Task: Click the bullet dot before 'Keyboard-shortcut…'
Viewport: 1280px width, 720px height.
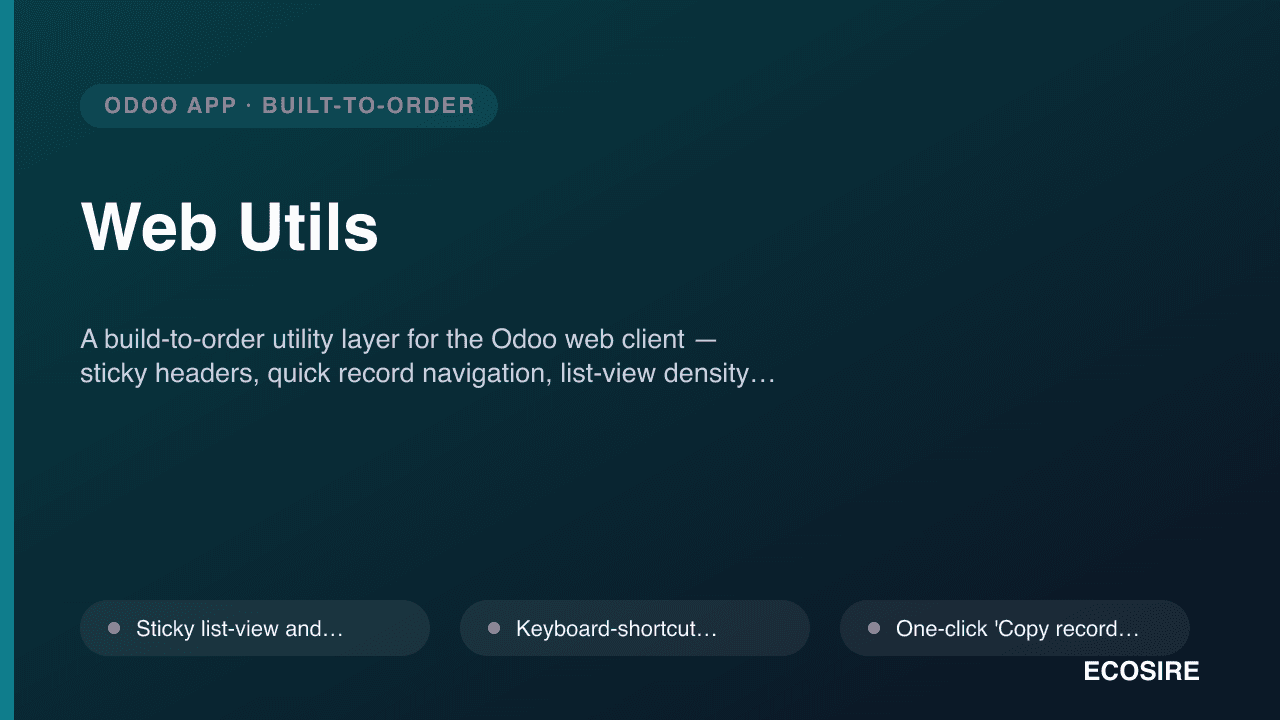Action: click(494, 628)
